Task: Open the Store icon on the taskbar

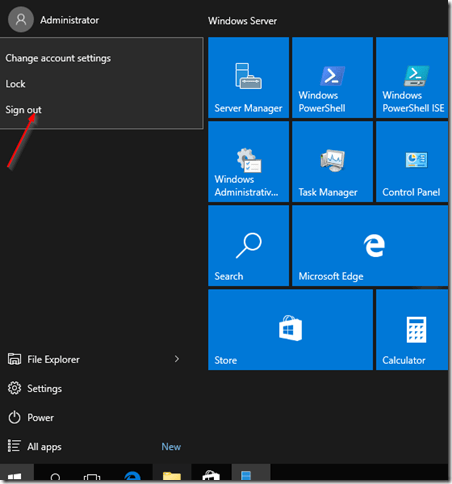Action: (211, 475)
